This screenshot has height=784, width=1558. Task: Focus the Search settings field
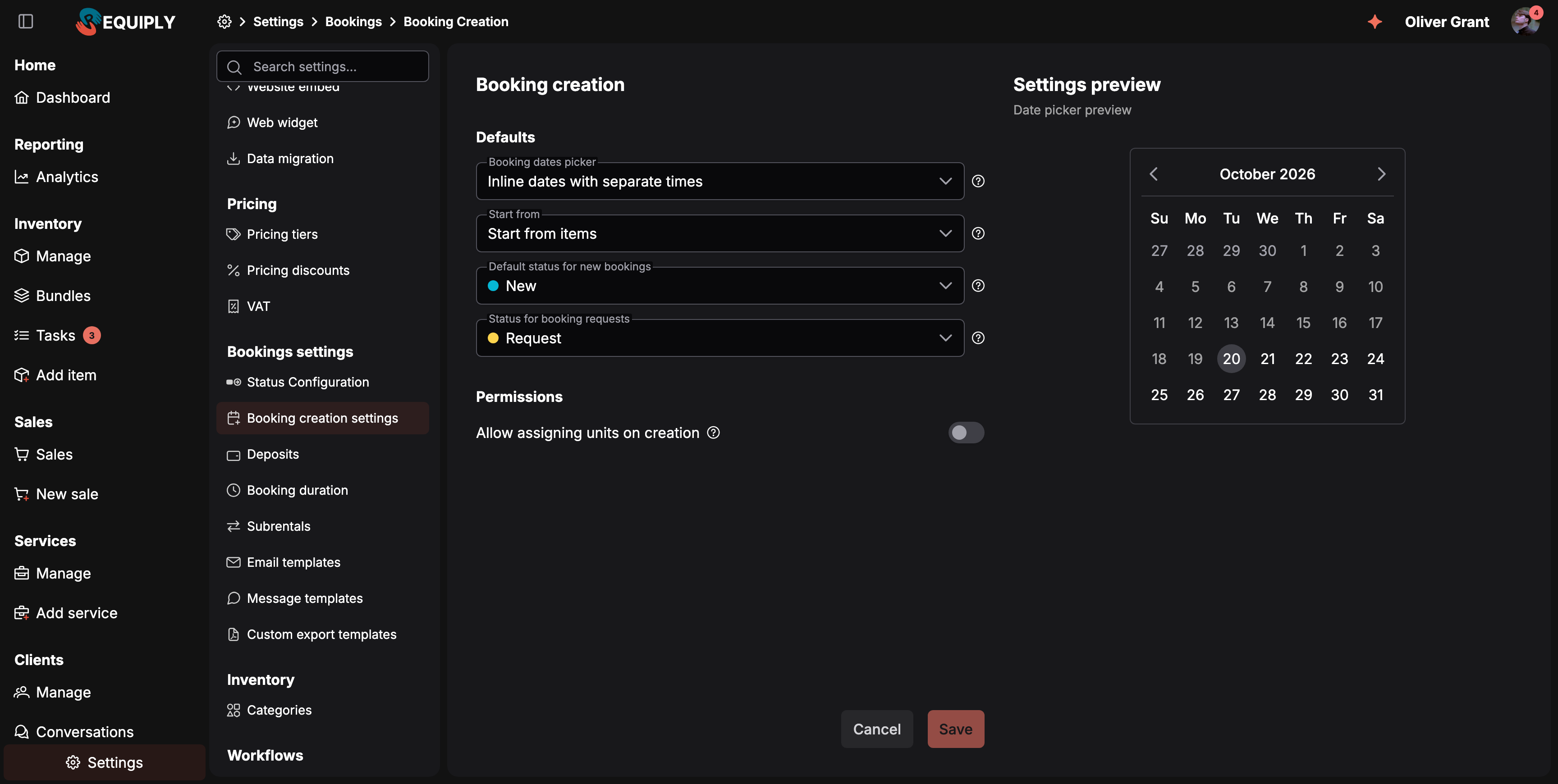323,67
